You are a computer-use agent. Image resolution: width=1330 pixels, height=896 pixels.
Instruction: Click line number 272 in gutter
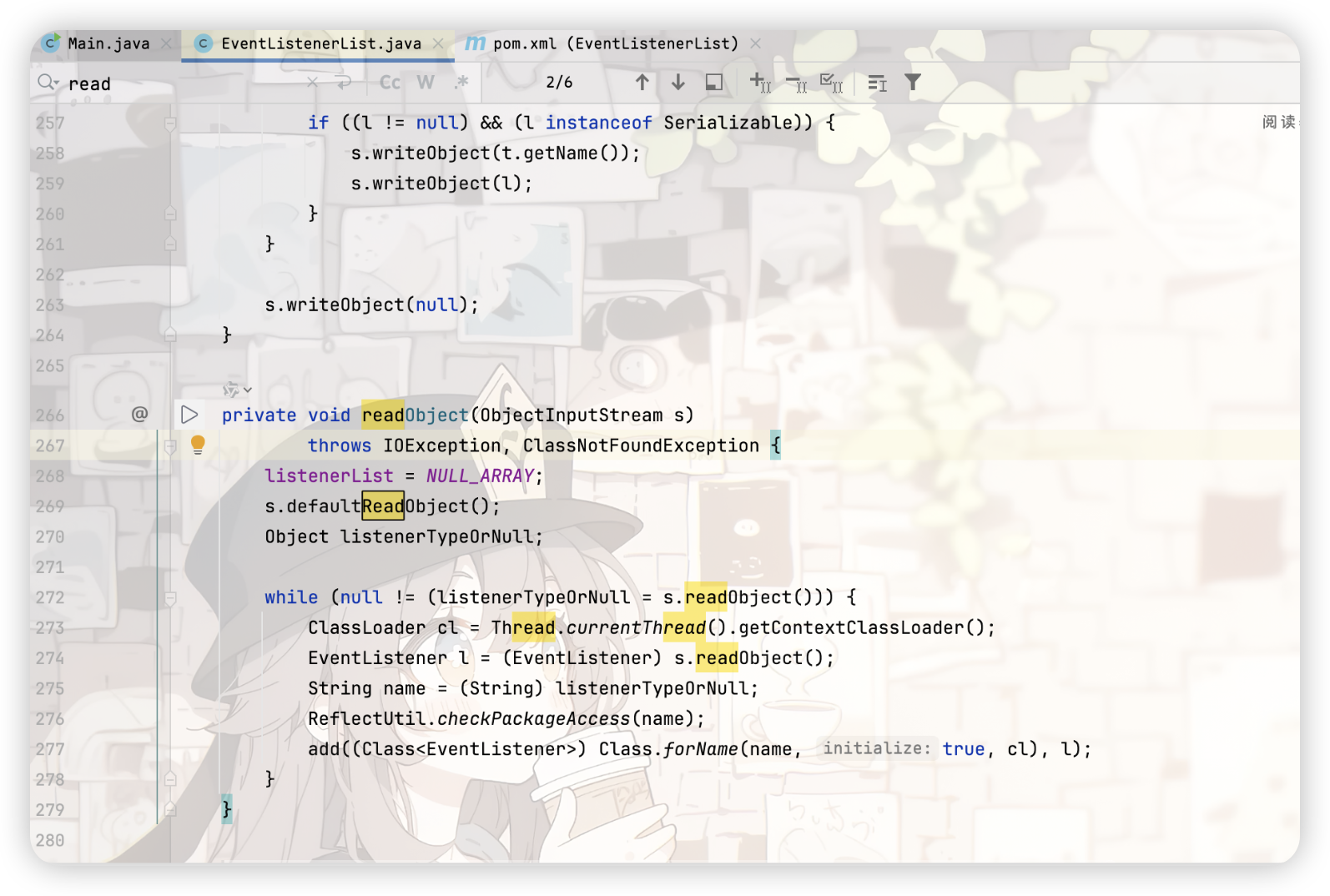pyautogui.click(x=50, y=597)
